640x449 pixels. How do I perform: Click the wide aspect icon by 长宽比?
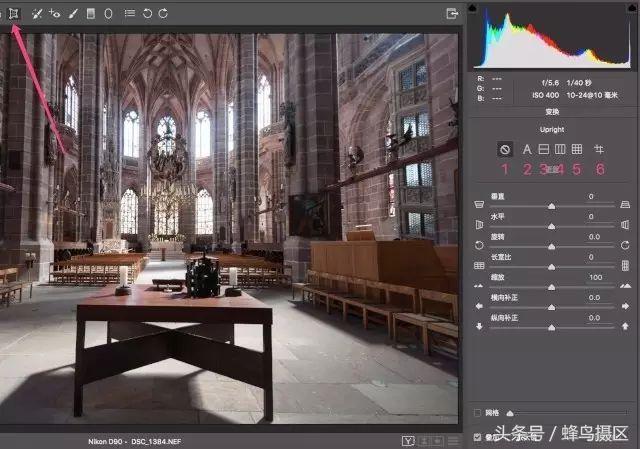click(479, 266)
